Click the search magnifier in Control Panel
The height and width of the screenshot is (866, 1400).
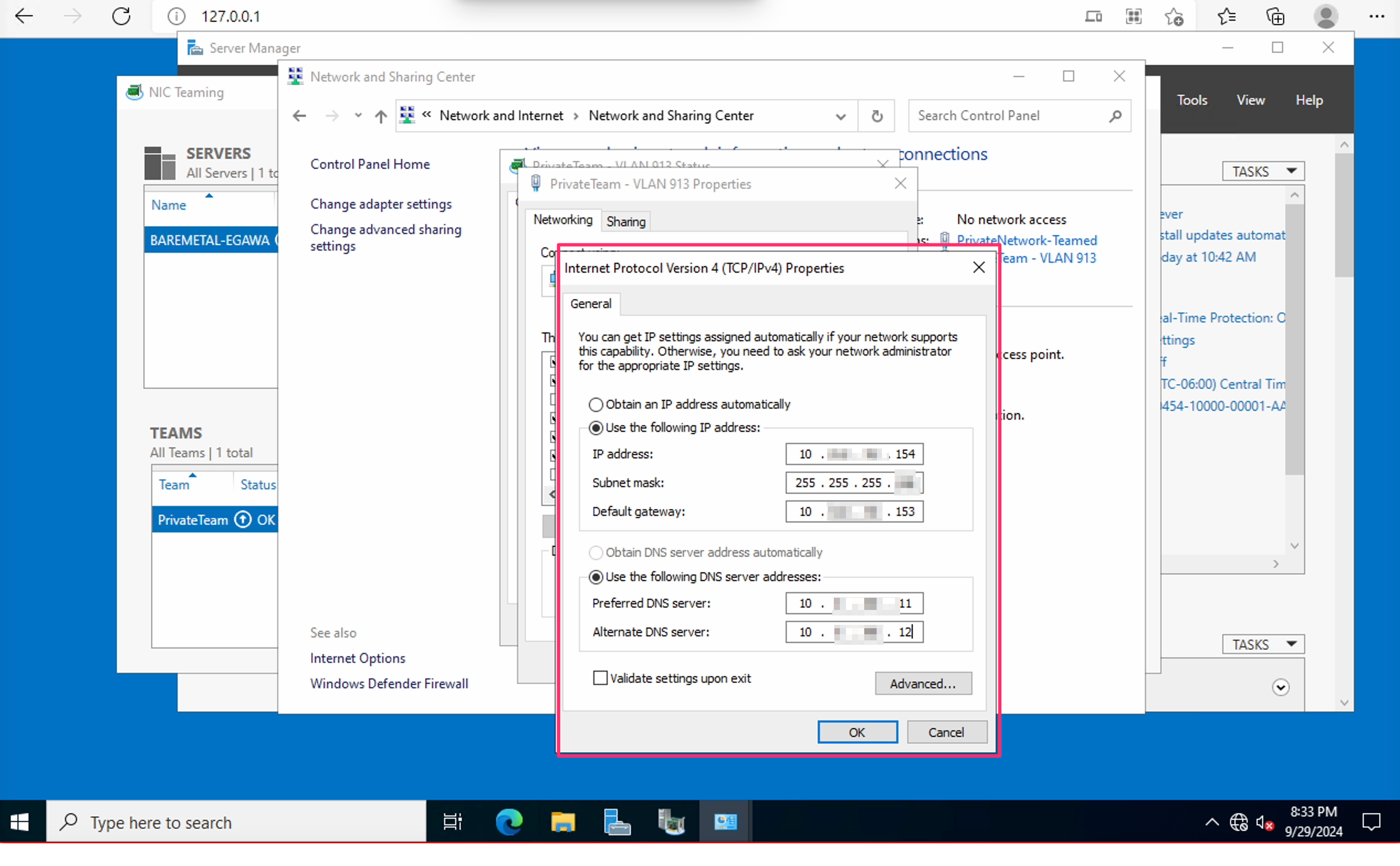1114,116
